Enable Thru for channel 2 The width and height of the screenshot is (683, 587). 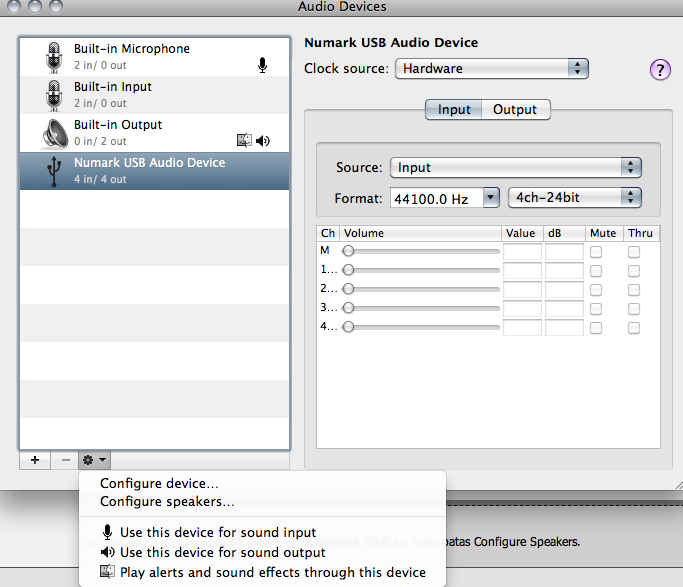634,290
